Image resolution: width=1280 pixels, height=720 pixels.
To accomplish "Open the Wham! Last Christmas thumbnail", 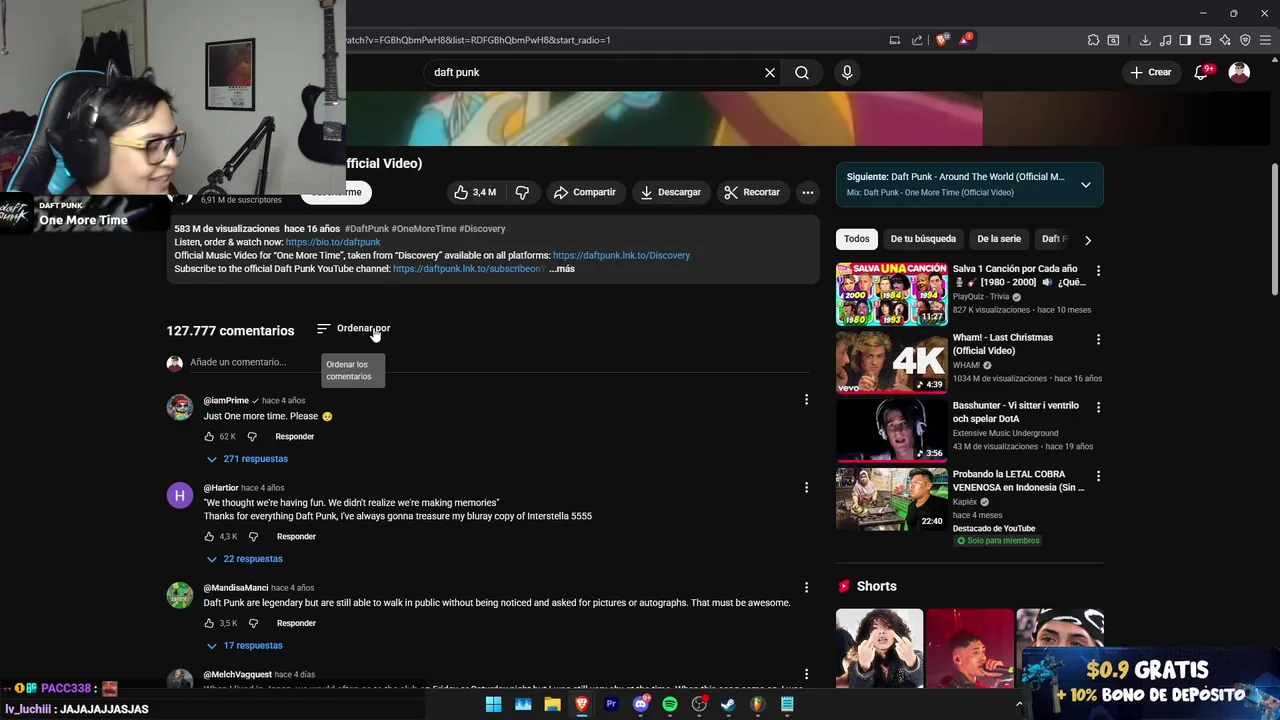I will (x=891, y=362).
